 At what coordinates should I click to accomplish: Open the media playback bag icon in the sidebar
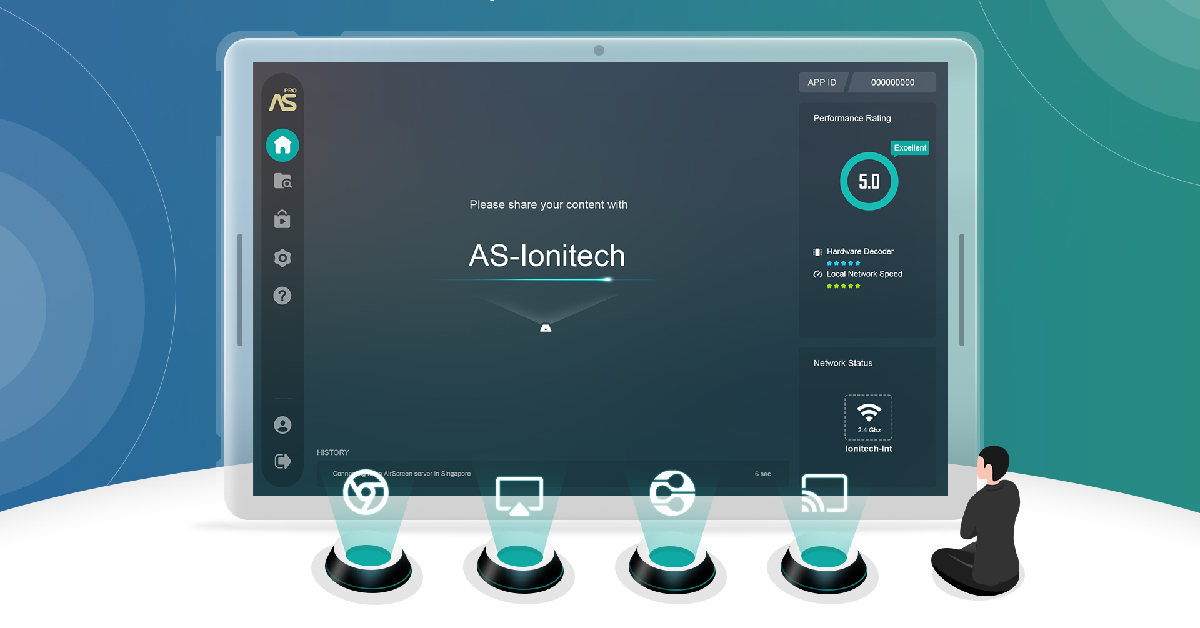pos(282,219)
